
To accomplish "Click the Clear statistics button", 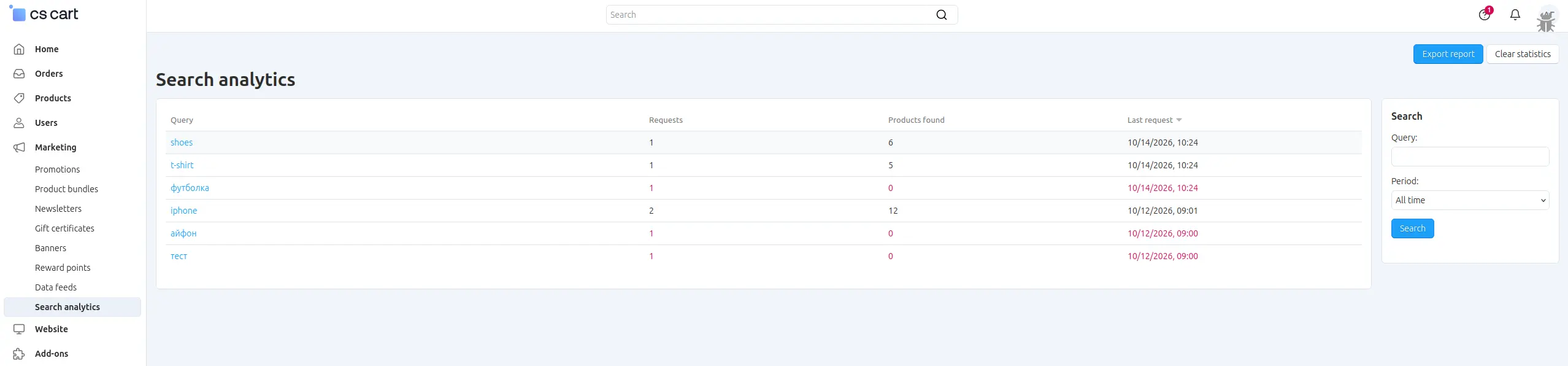I will pyautogui.click(x=1523, y=54).
